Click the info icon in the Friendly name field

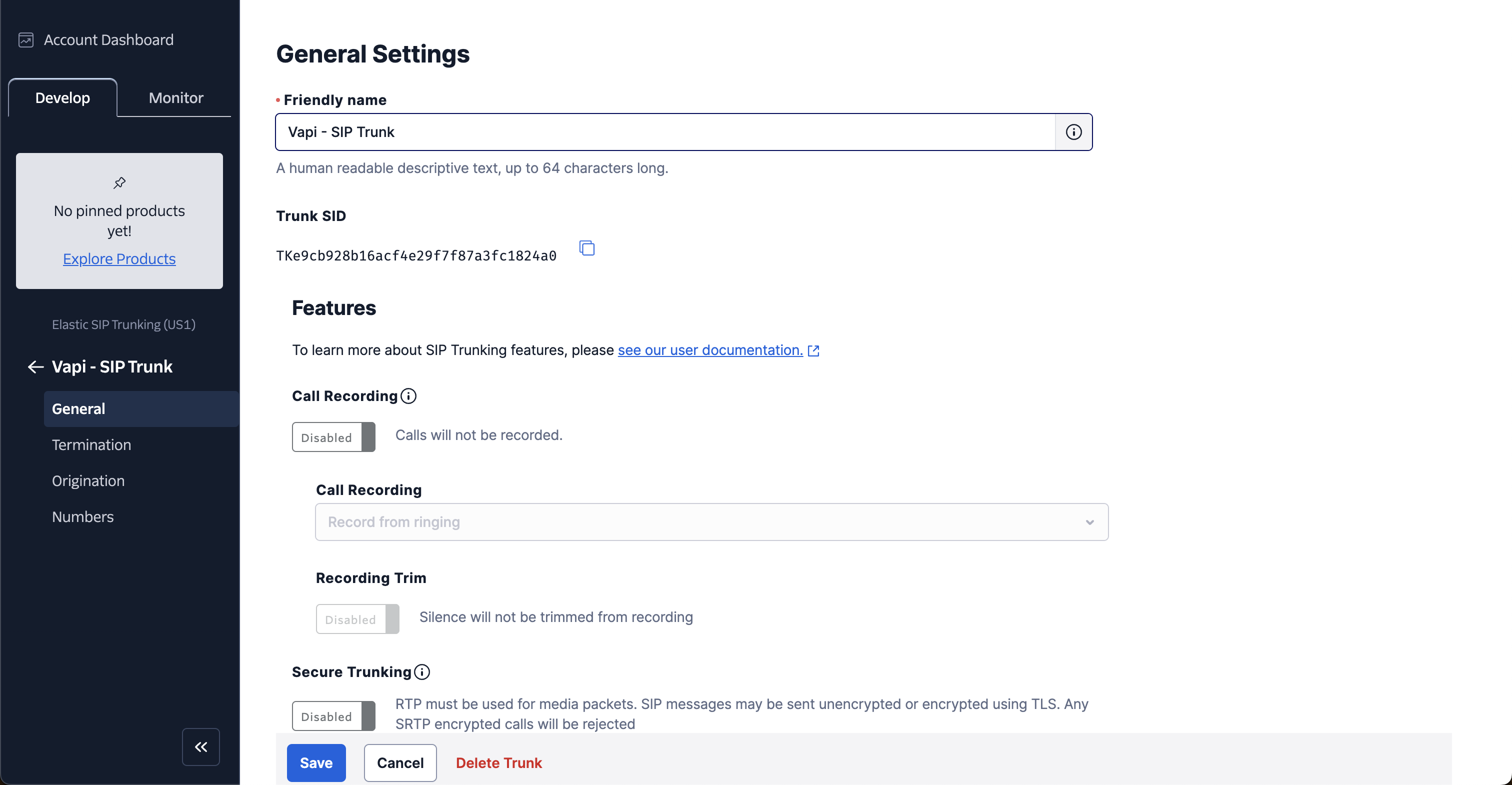click(1073, 131)
